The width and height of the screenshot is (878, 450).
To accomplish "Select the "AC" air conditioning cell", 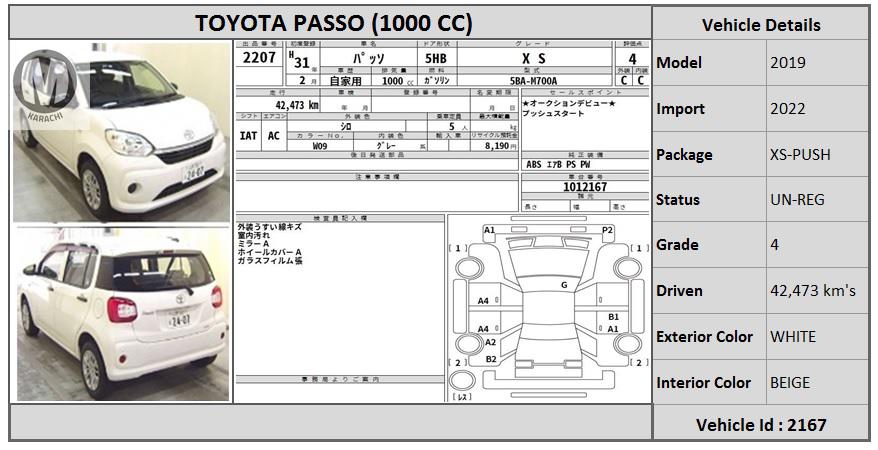I will [x=273, y=135].
